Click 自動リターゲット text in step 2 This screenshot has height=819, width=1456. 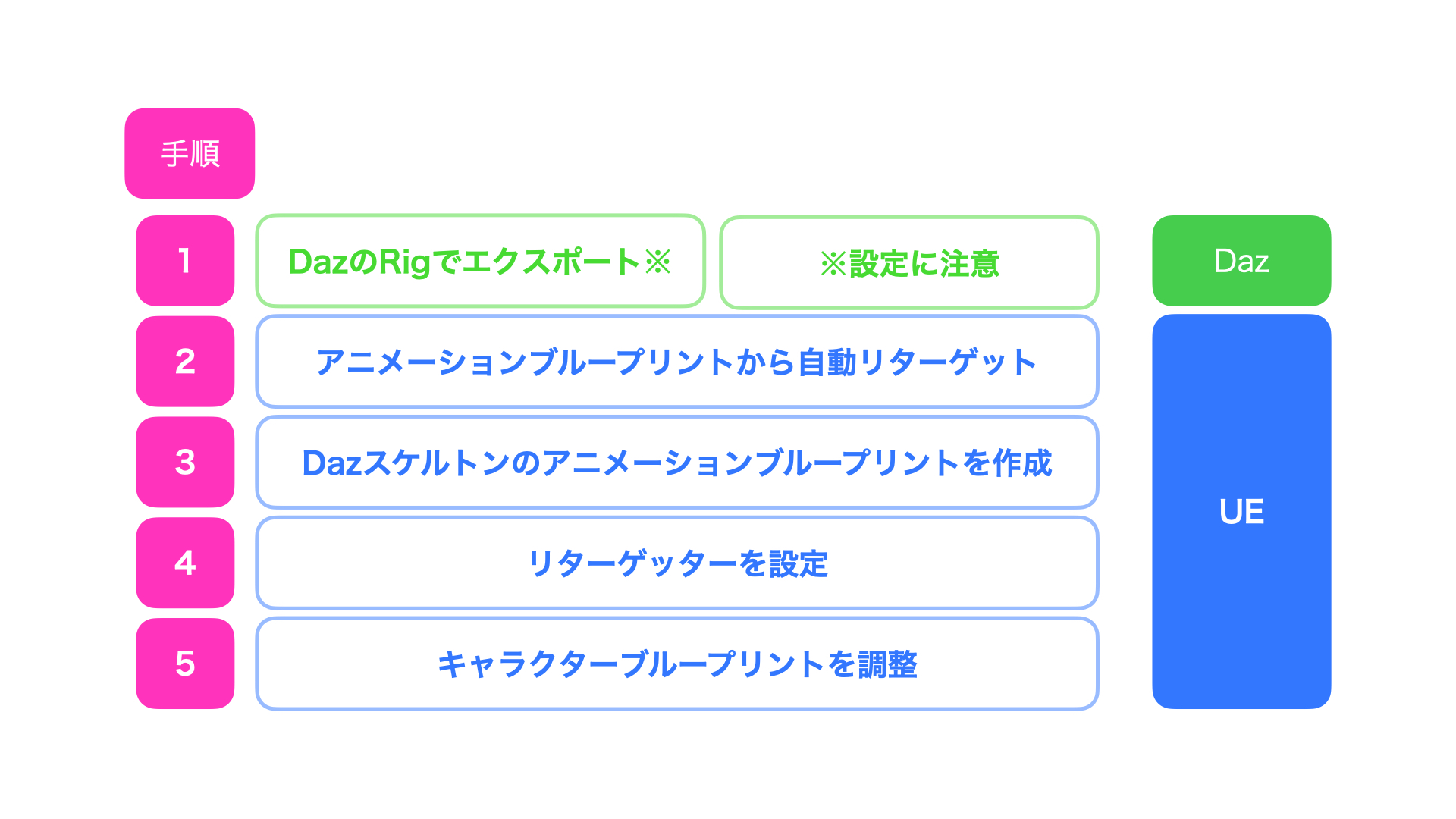[917, 362]
